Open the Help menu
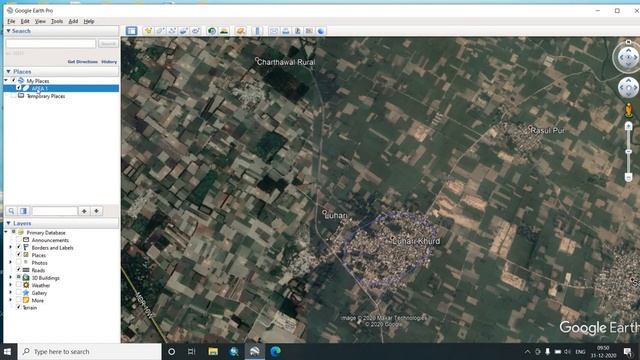Image resolution: width=640 pixels, height=360 pixels. pyautogui.click(x=89, y=21)
